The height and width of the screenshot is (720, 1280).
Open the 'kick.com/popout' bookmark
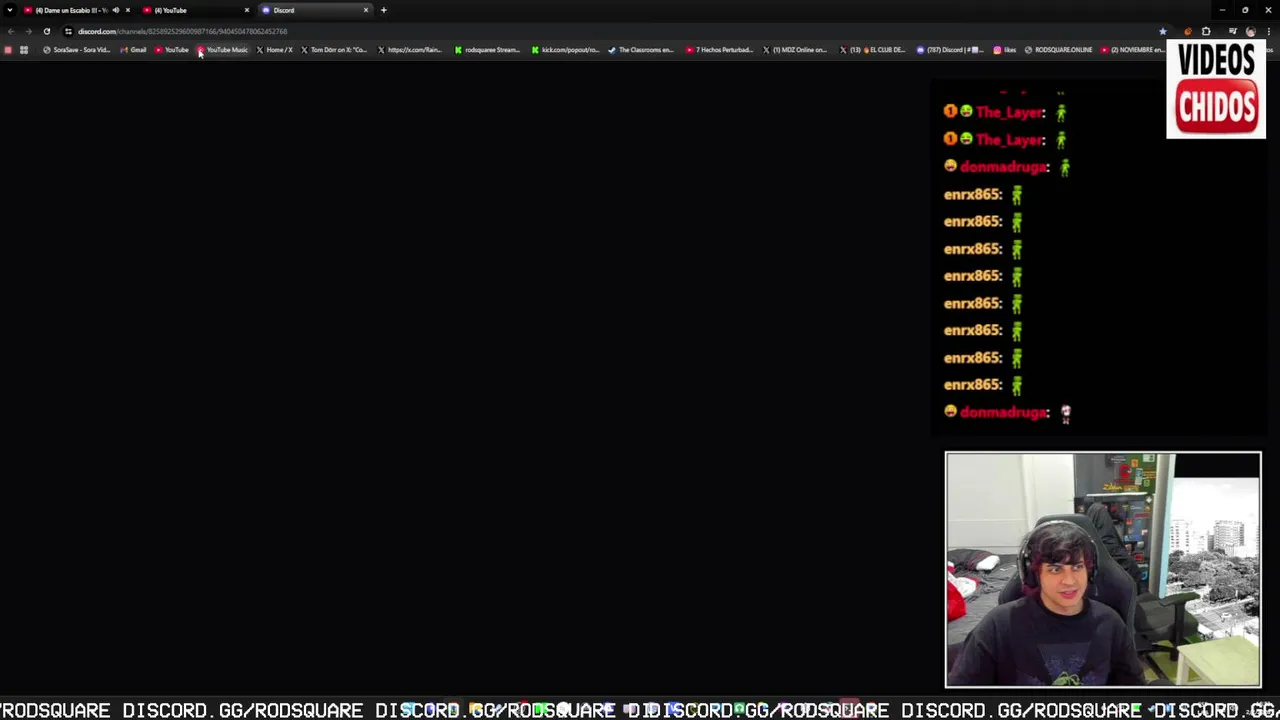pyautogui.click(x=565, y=50)
